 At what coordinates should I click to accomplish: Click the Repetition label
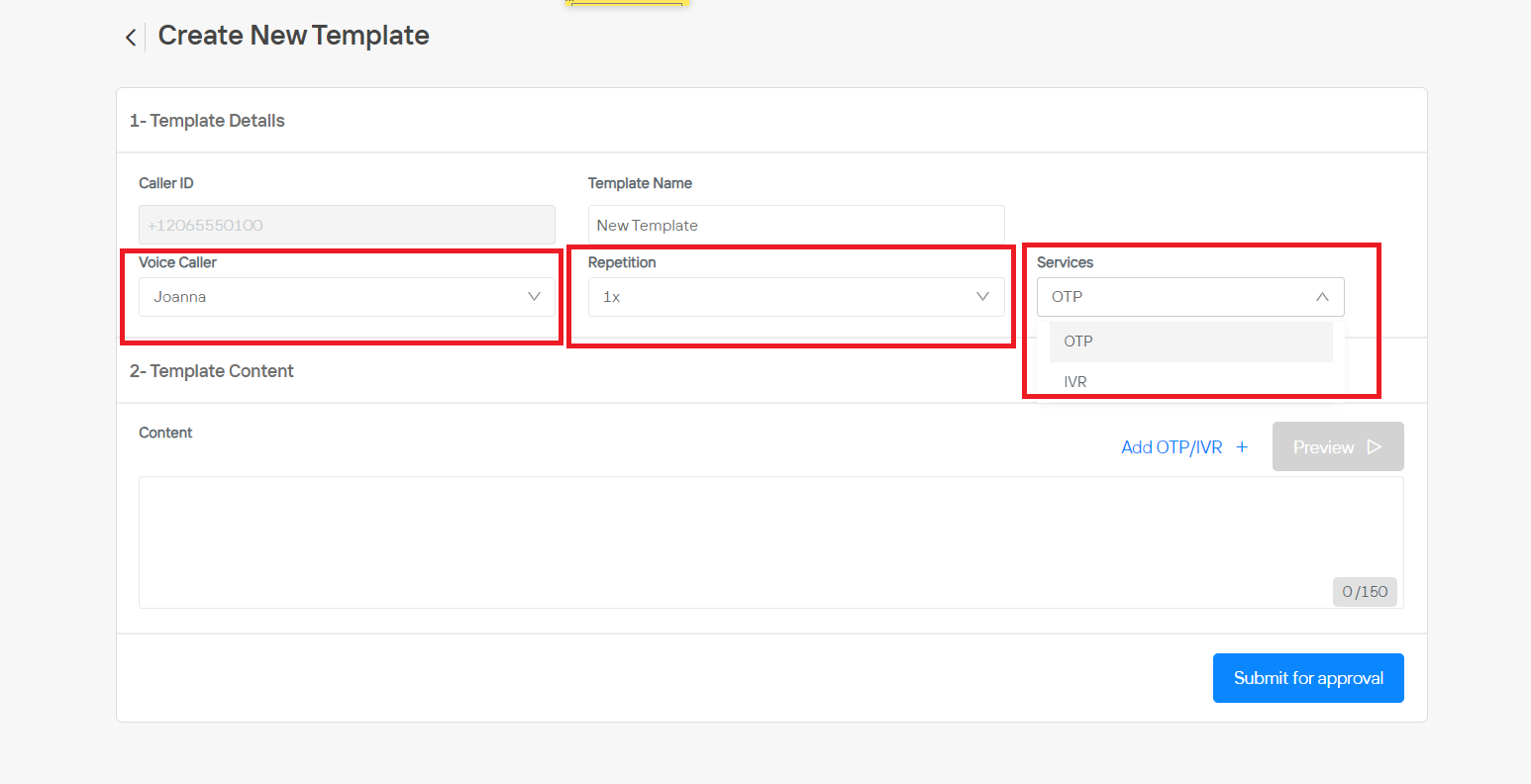(622, 262)
